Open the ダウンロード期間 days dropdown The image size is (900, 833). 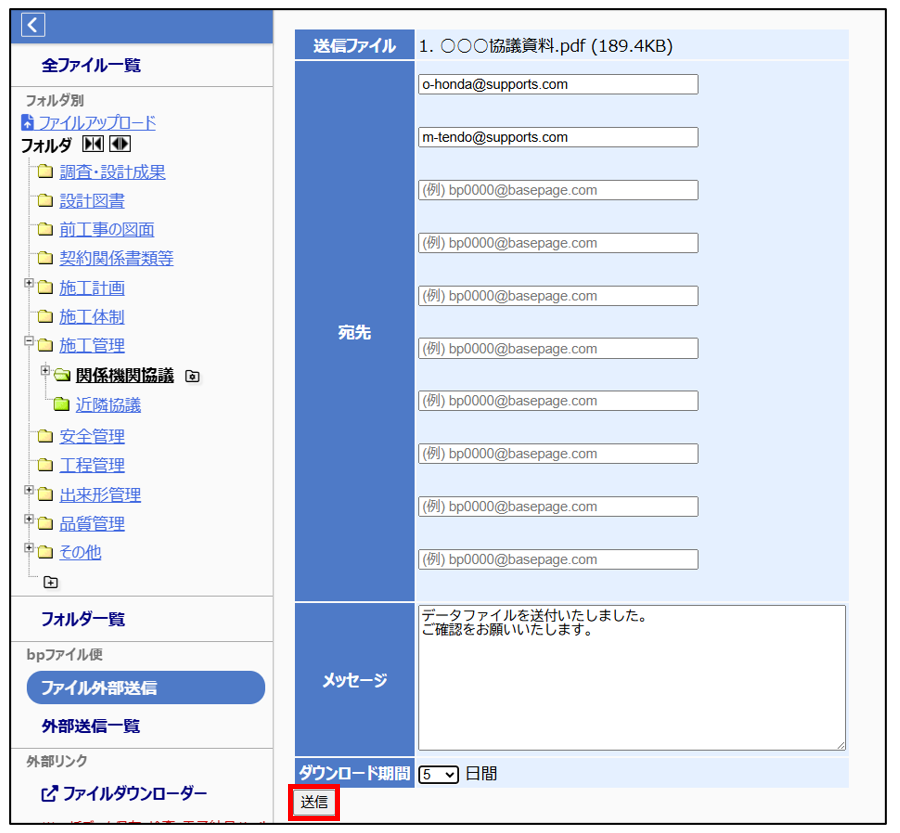click(438, 774)
